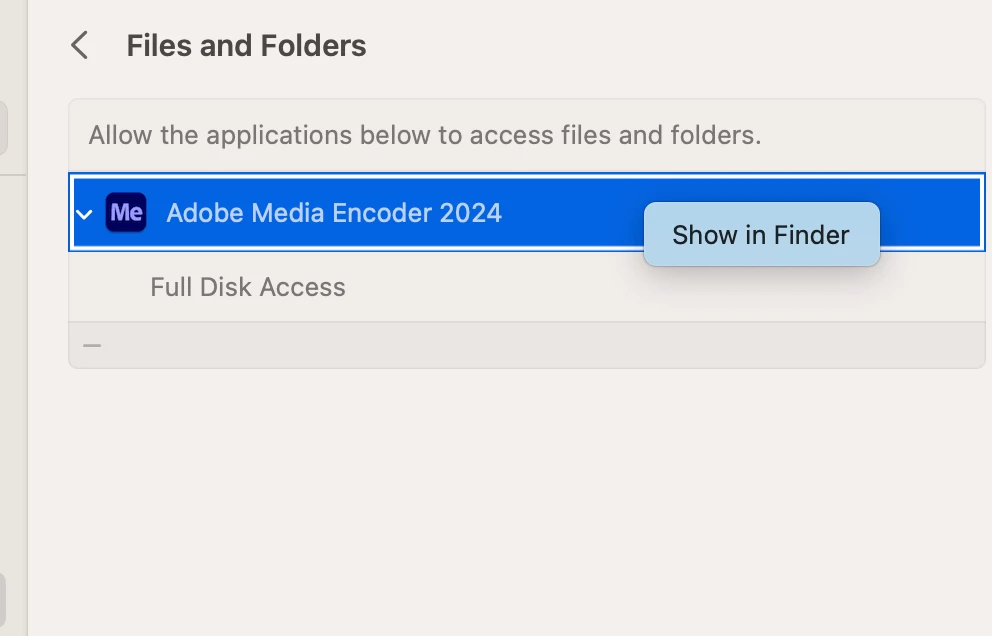Click the divider between sidebar and settings pane
This screenshot has height=636, width=992.
[28, 400]
